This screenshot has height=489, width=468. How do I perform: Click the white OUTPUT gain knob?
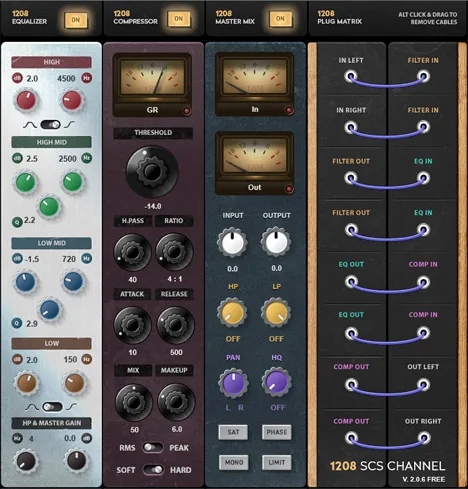coord(276,242)
